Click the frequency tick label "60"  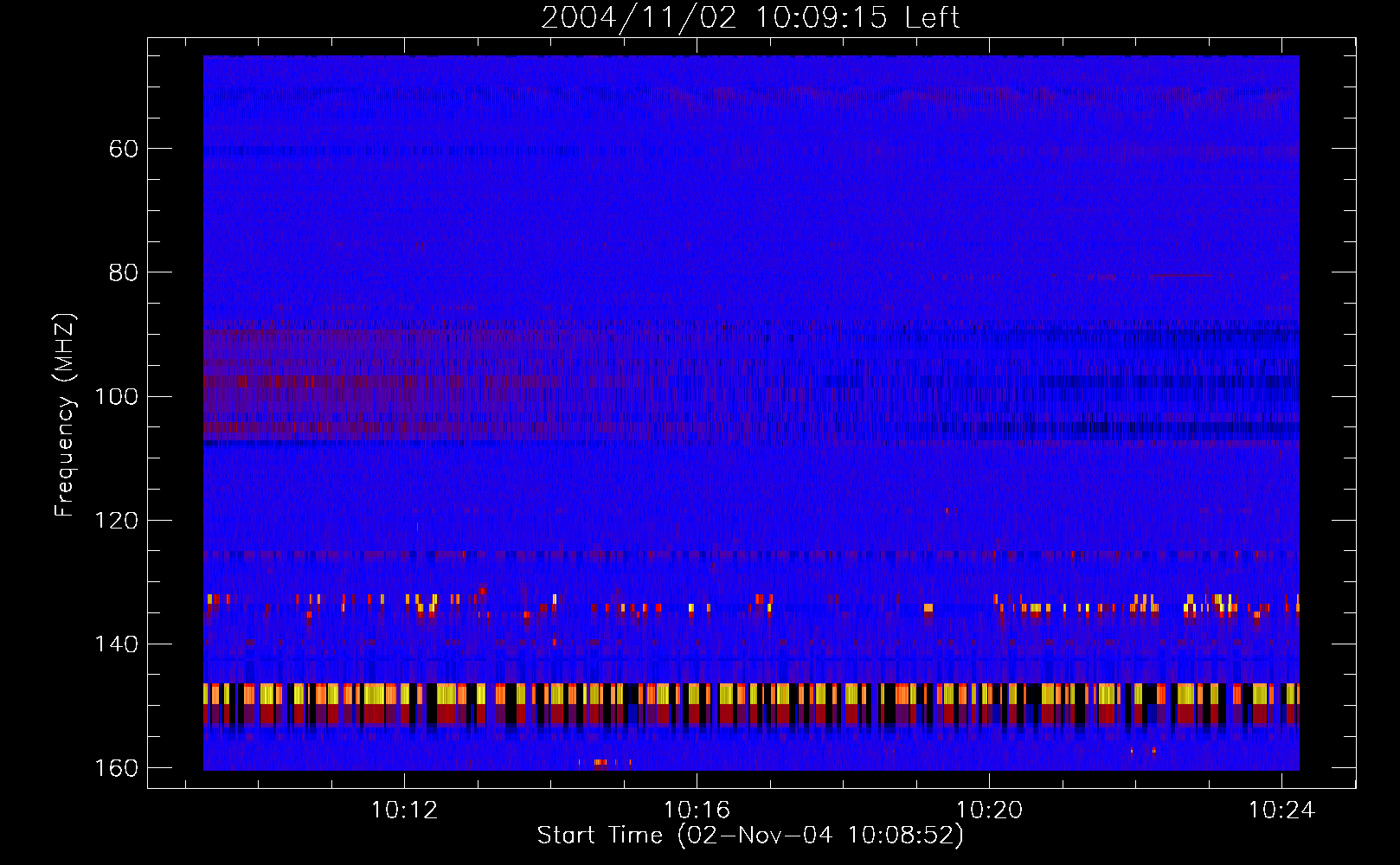(124, 149)
